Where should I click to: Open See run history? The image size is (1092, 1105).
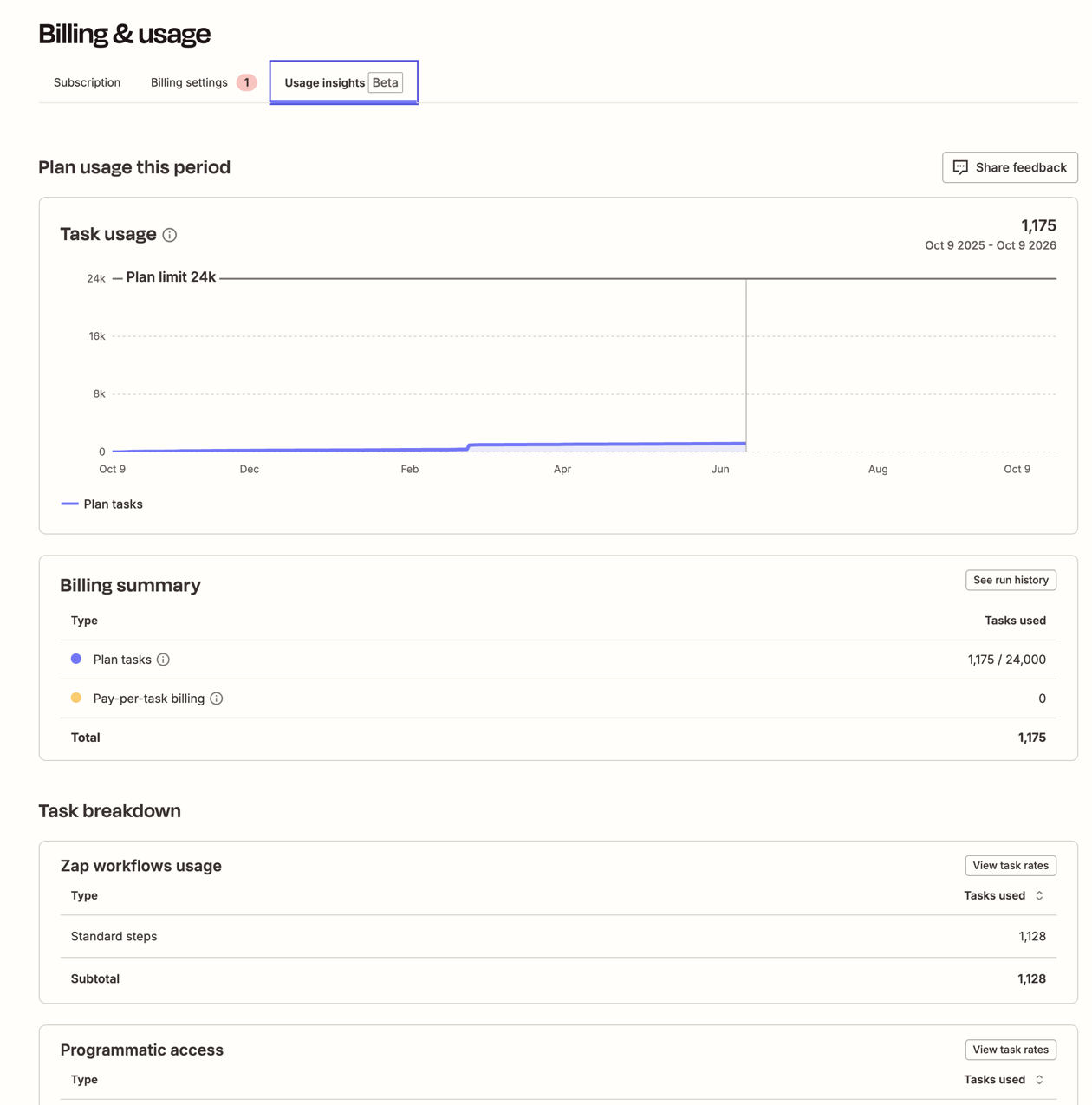pyautogui.click(x=1011, y=580)
